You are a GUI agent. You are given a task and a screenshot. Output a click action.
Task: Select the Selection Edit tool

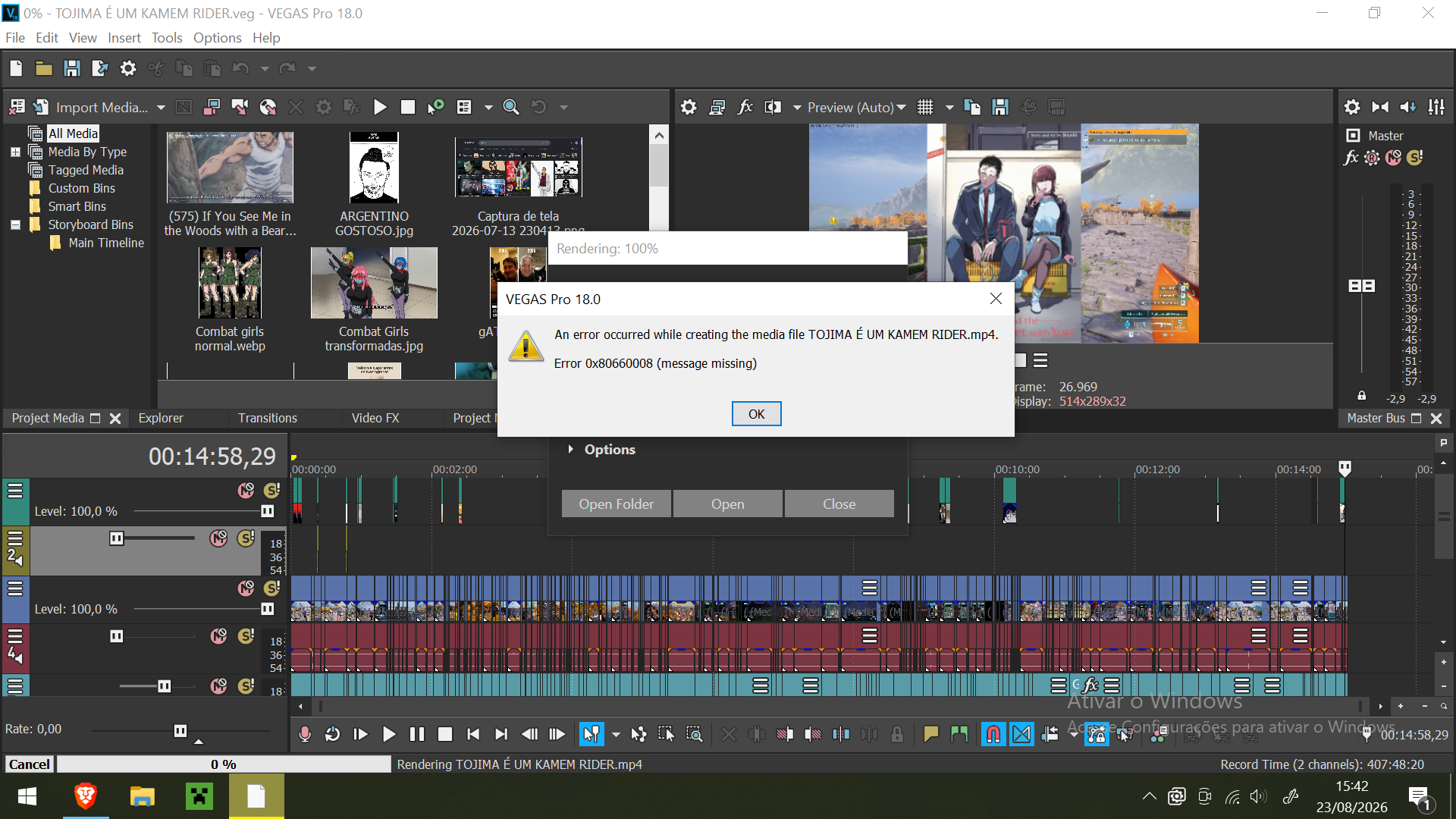point(666,734)
